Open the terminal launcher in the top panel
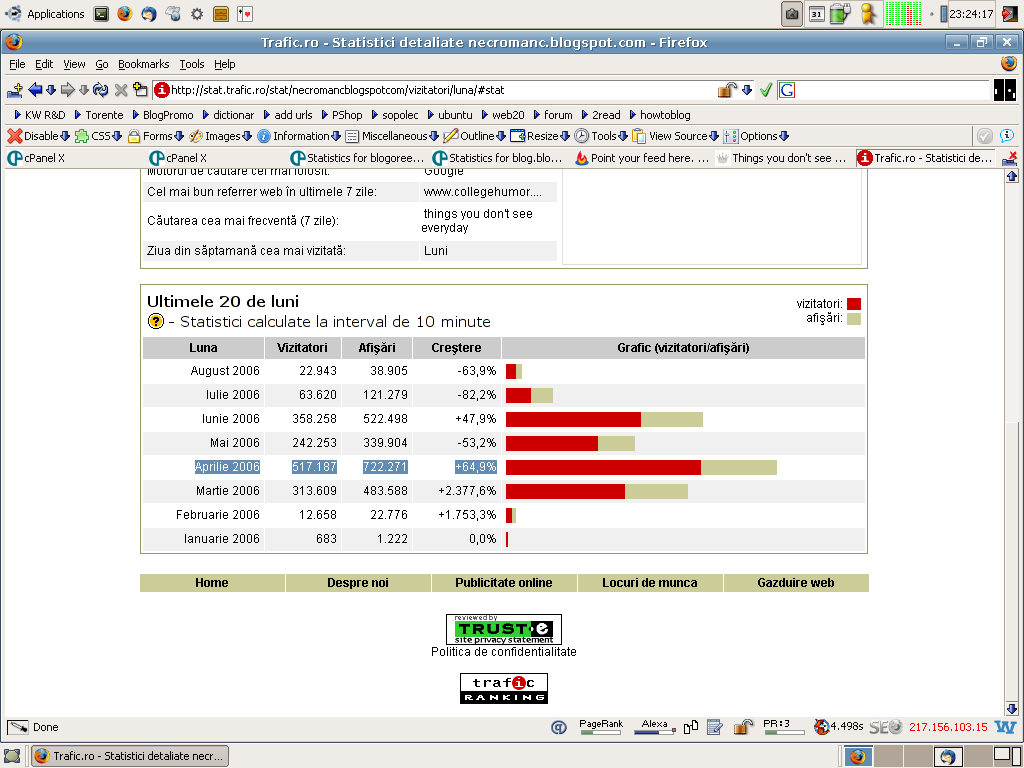The image size is (1024, 768). pyautogui.click(x=101, y=14)
